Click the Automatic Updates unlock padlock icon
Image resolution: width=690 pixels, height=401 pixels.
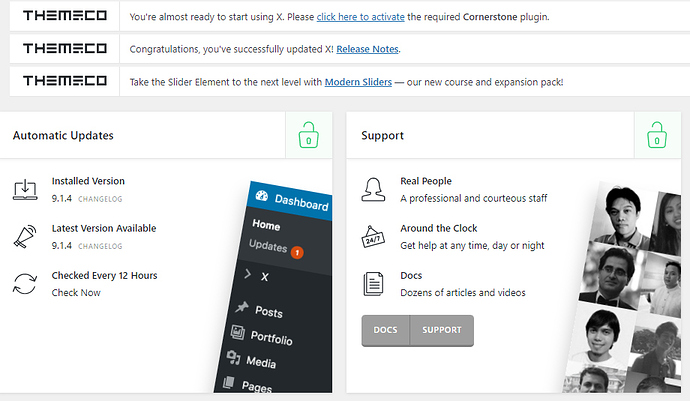[308, 135]
